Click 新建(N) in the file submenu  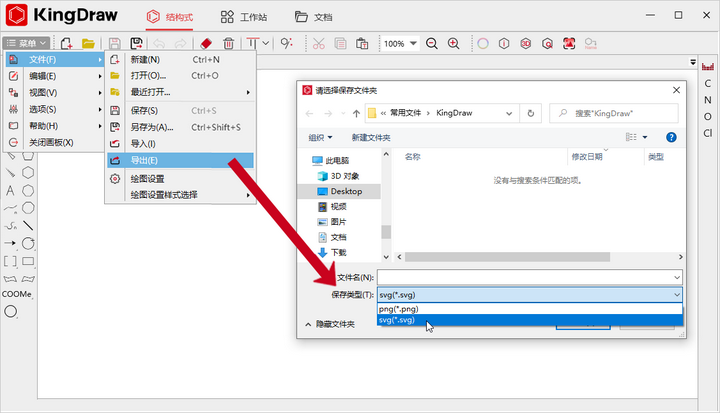point(180,60)
